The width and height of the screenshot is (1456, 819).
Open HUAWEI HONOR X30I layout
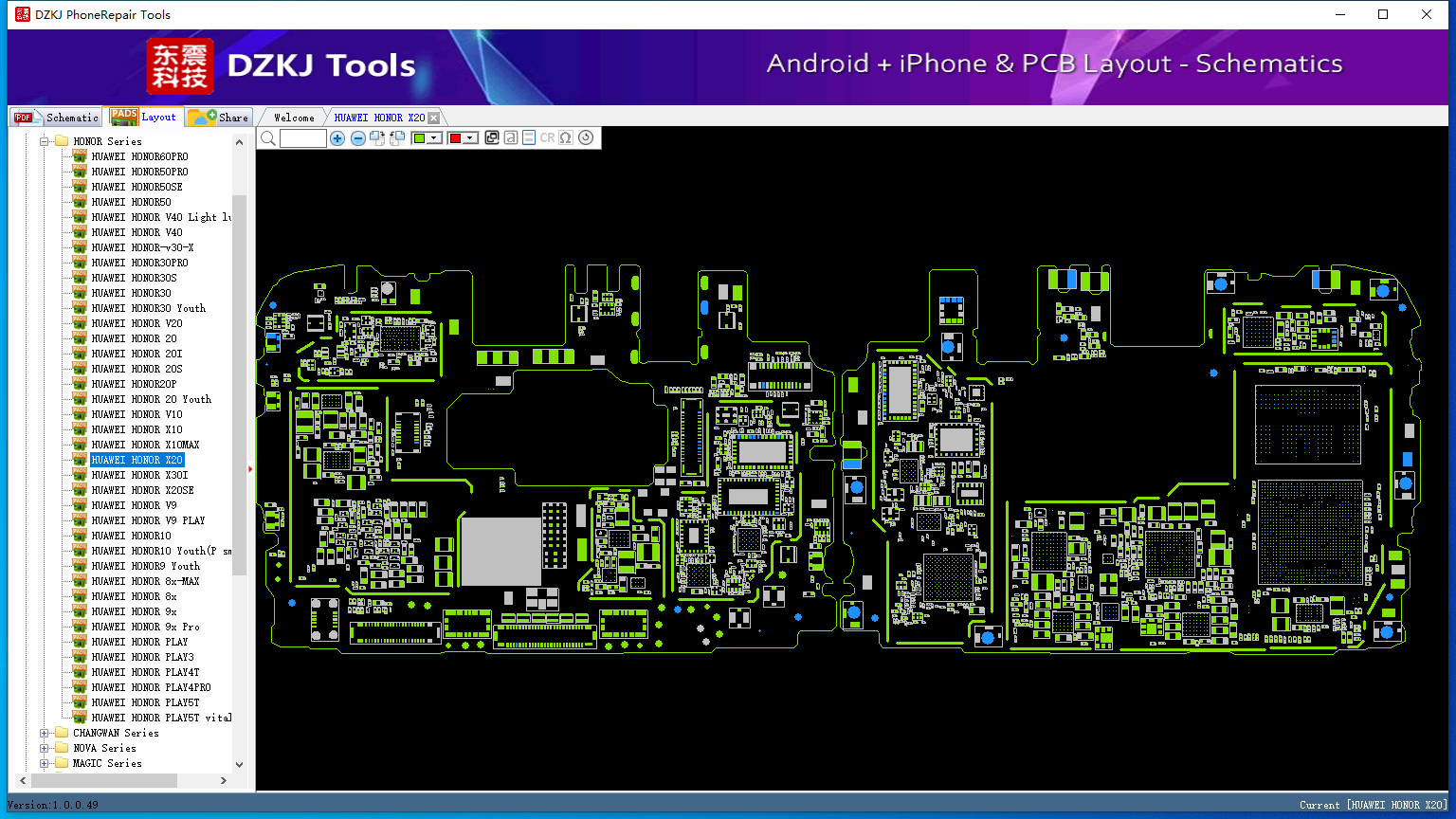click(x=139, y=475)
